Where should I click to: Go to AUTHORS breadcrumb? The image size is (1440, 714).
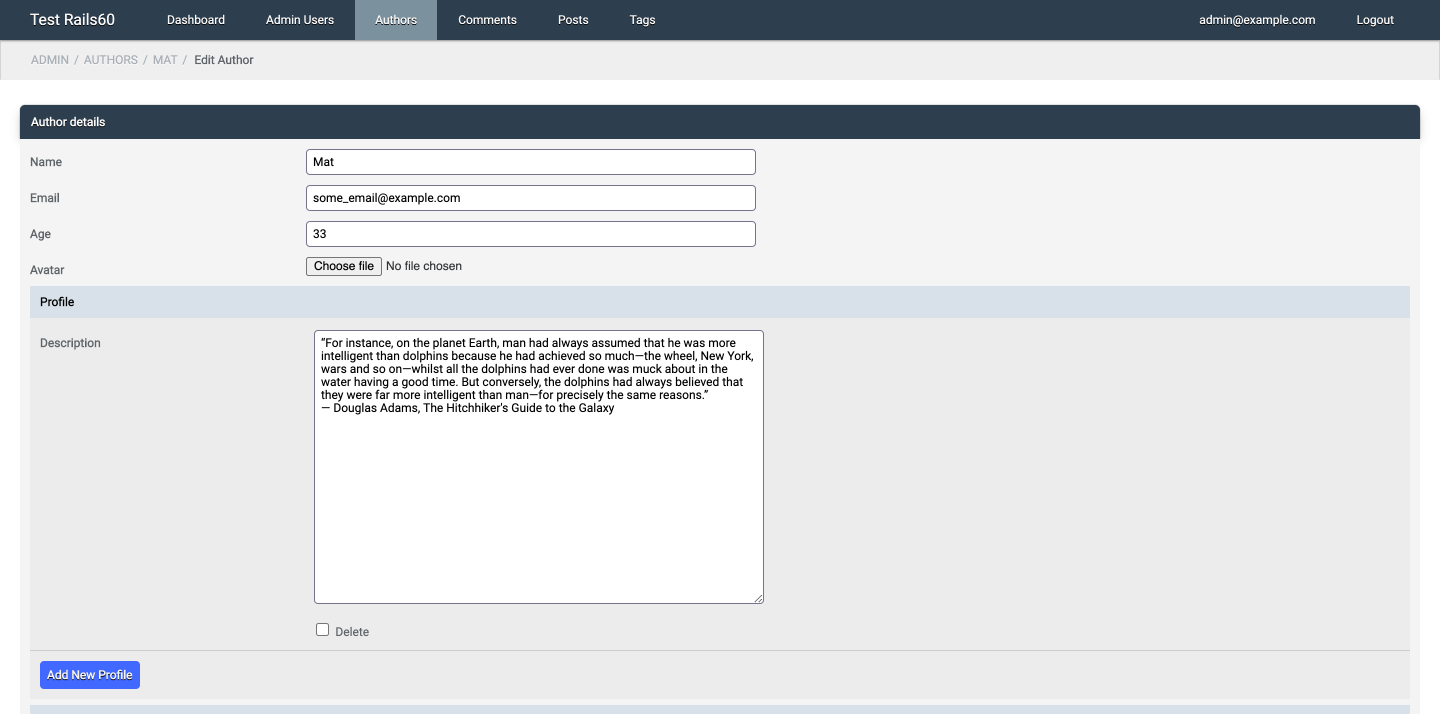[111, 60]
